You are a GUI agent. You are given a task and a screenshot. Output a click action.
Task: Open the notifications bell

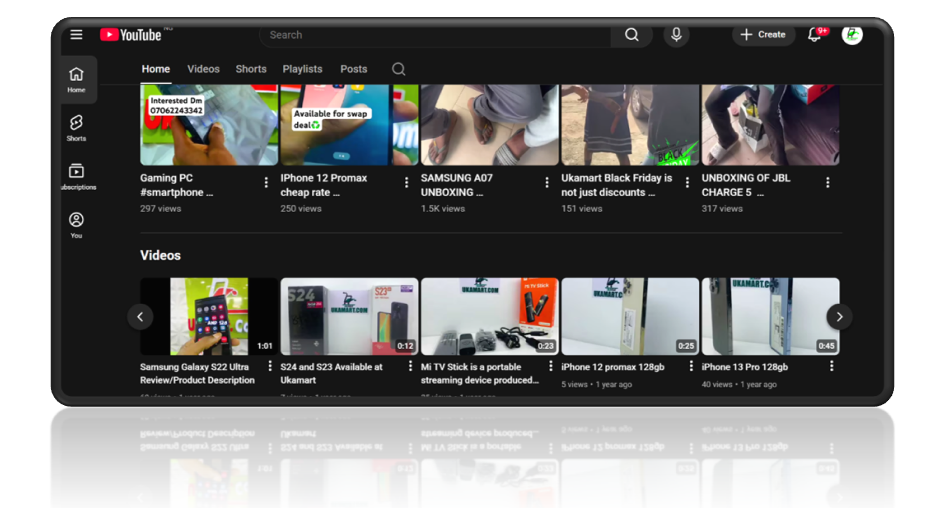coord(816,35)
